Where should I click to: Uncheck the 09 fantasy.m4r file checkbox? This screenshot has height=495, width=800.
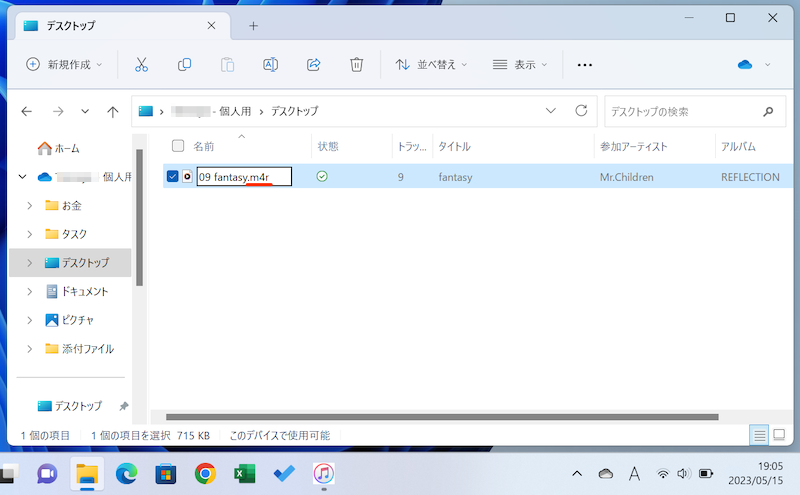click(173, 176)
